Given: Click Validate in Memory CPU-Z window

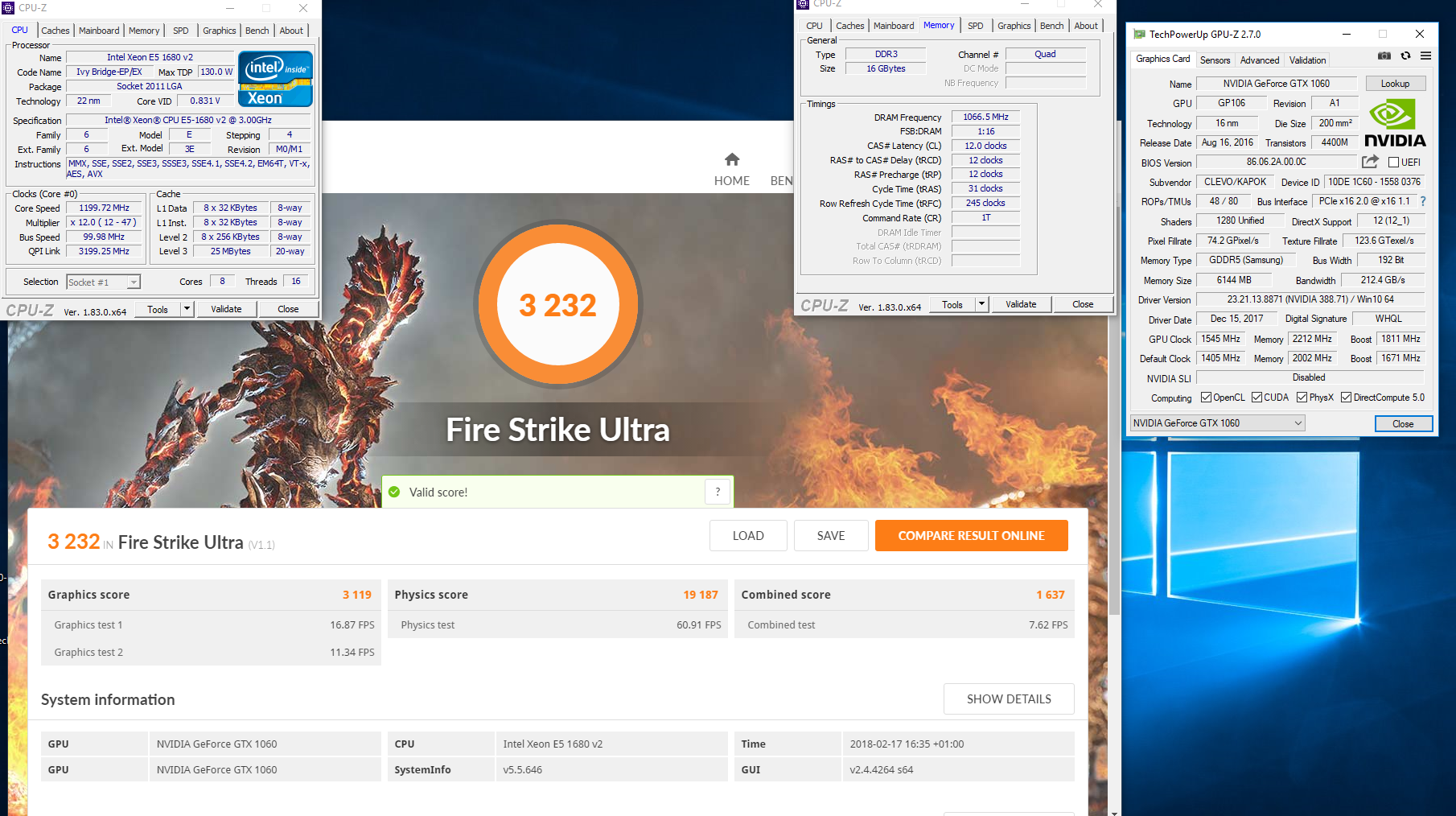Looking at the screenshot, I should coord(1021,304).
